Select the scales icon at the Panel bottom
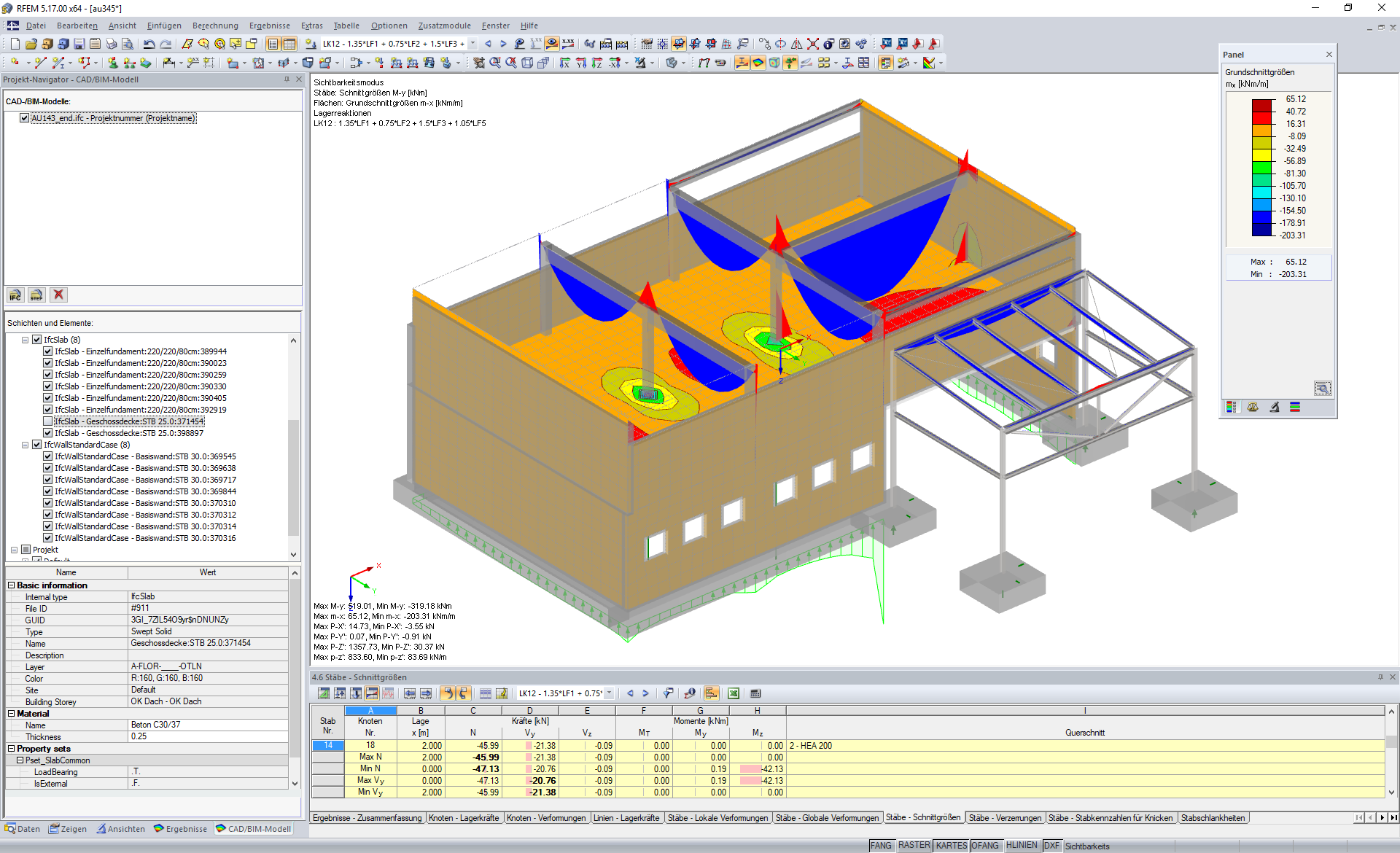 coord(1253,407)
